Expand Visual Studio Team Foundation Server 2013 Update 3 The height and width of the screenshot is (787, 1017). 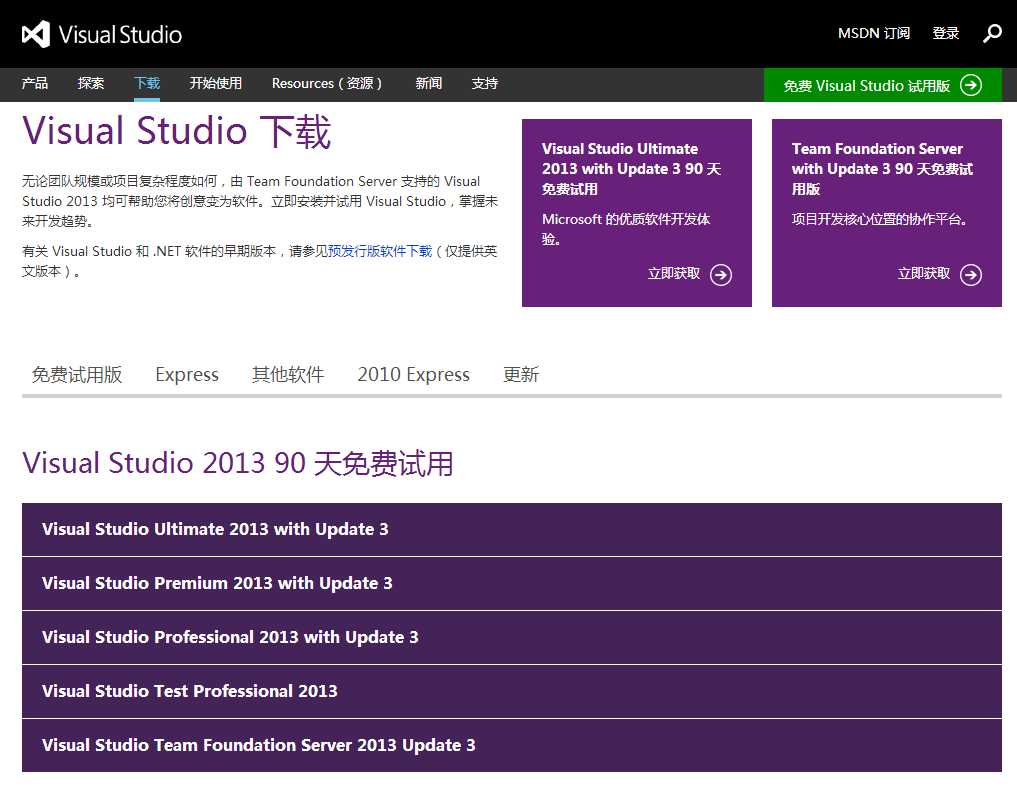tap(512, 745)
